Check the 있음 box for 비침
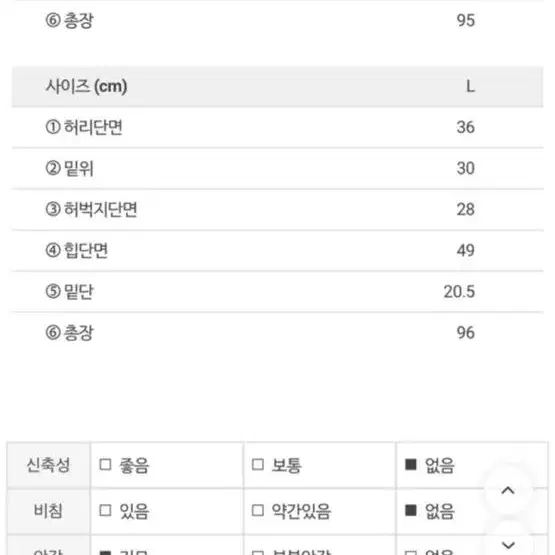The width and height of the screenshot is (555, 555). click(x=105, y=510)
